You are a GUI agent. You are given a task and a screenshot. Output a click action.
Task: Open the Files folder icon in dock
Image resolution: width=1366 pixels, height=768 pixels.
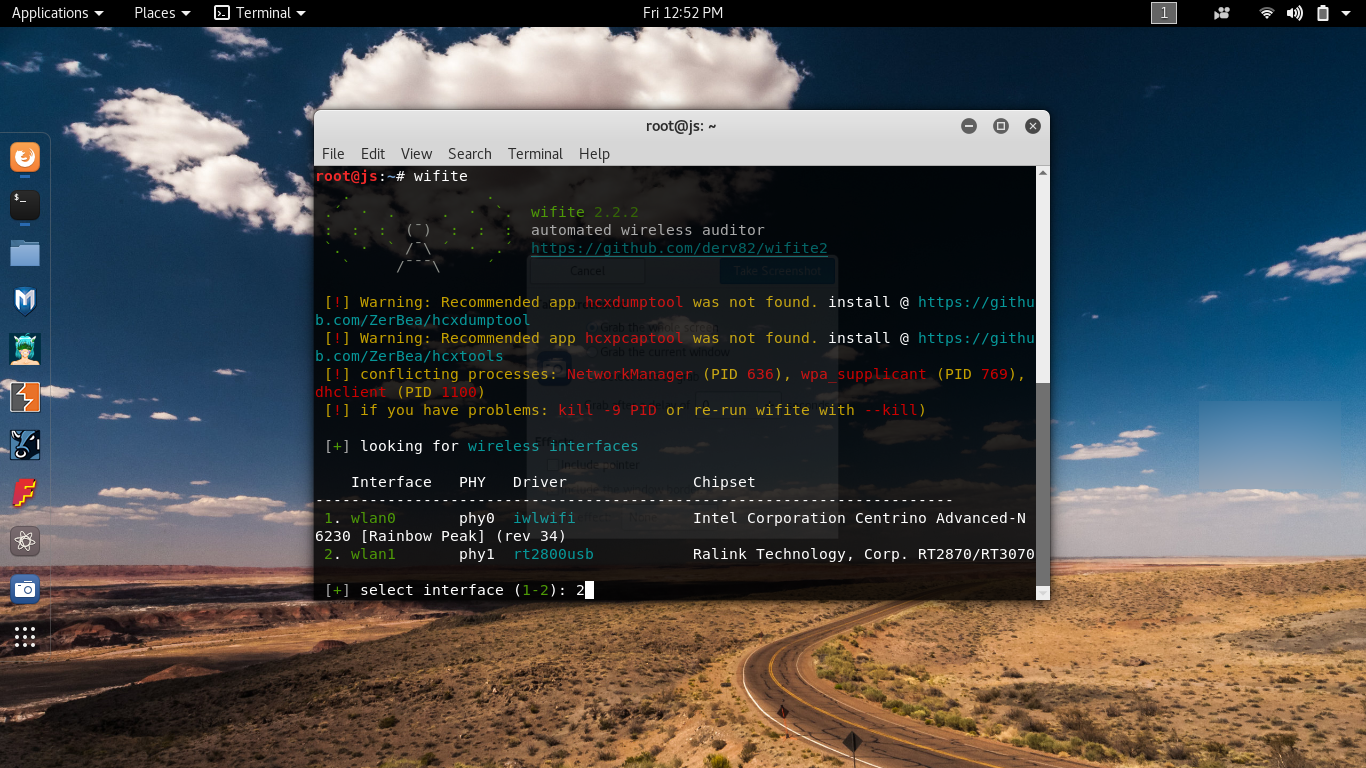point(25,253)
